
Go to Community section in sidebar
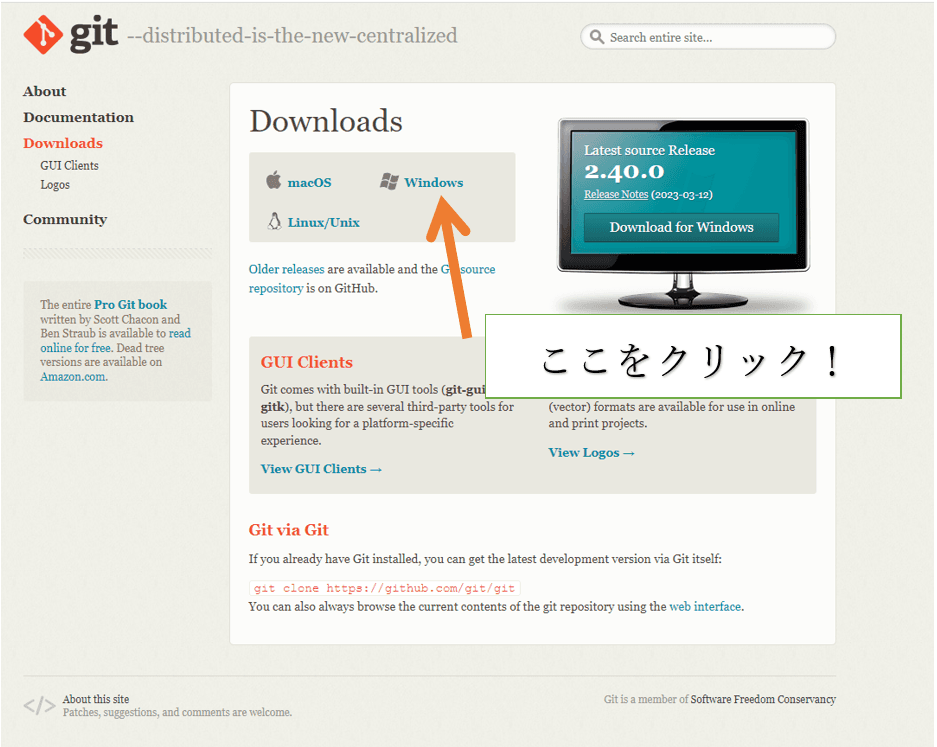(x=65, y=219)
